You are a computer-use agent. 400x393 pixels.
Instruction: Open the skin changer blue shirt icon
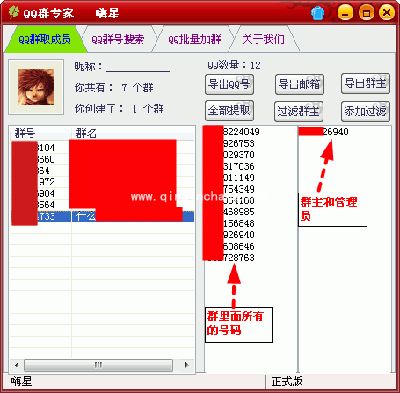pyautogui.click(x=318, y=13)
